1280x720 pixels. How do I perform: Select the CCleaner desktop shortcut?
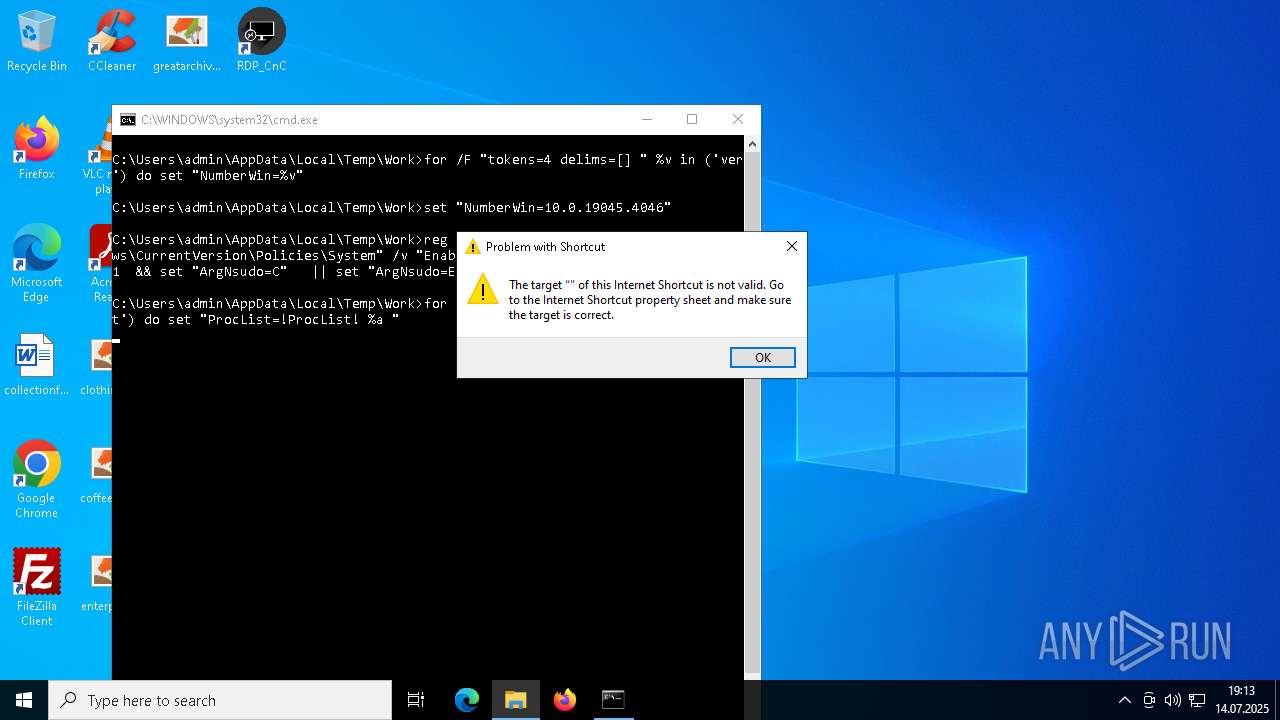pos(112,42)
